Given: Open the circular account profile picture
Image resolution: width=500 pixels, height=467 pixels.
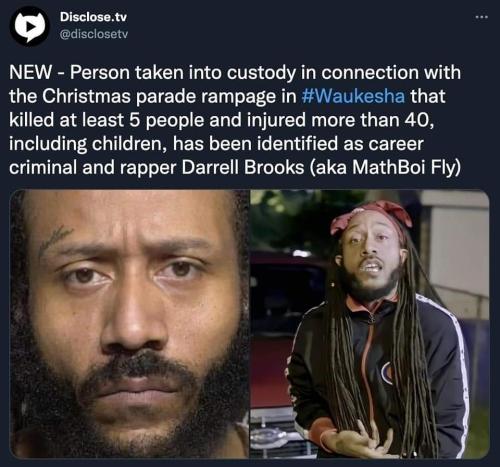Looking at the screenshot, I should [29, 27].
